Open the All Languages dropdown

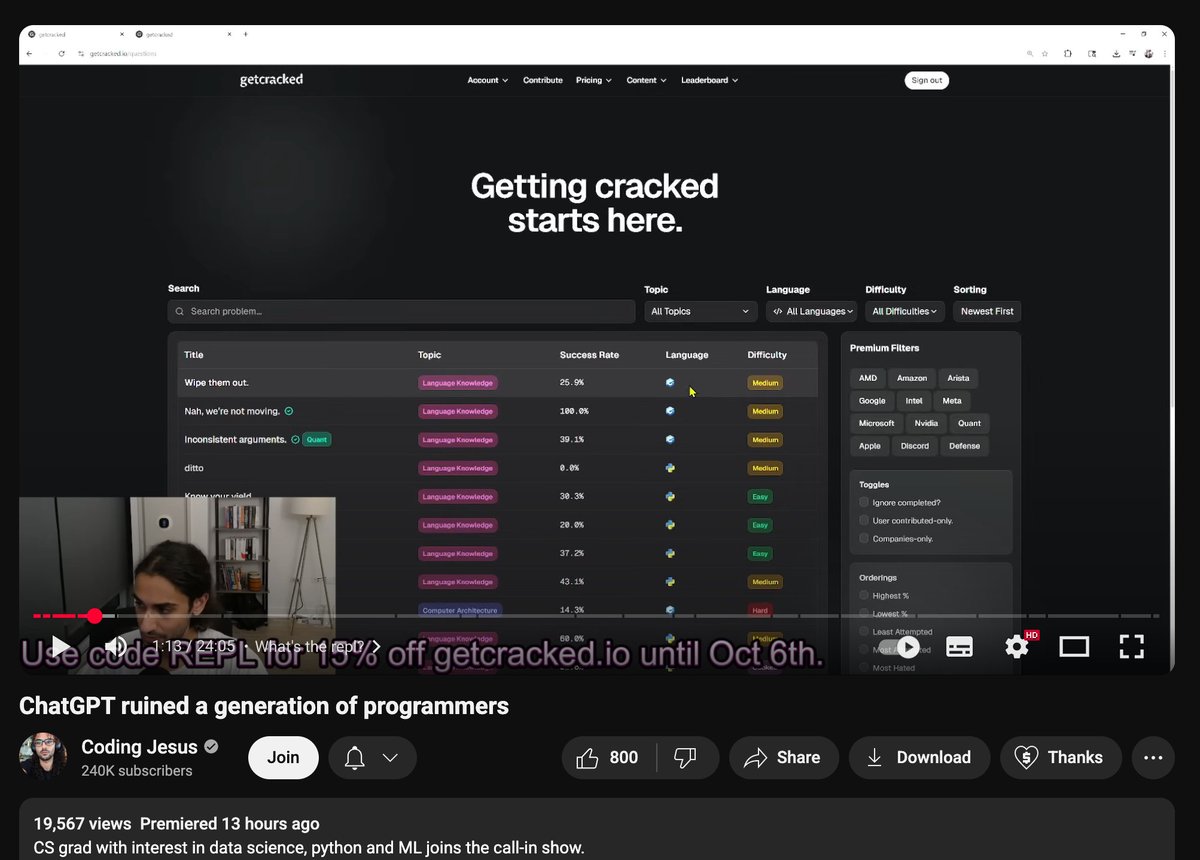[x=812, y=311]
